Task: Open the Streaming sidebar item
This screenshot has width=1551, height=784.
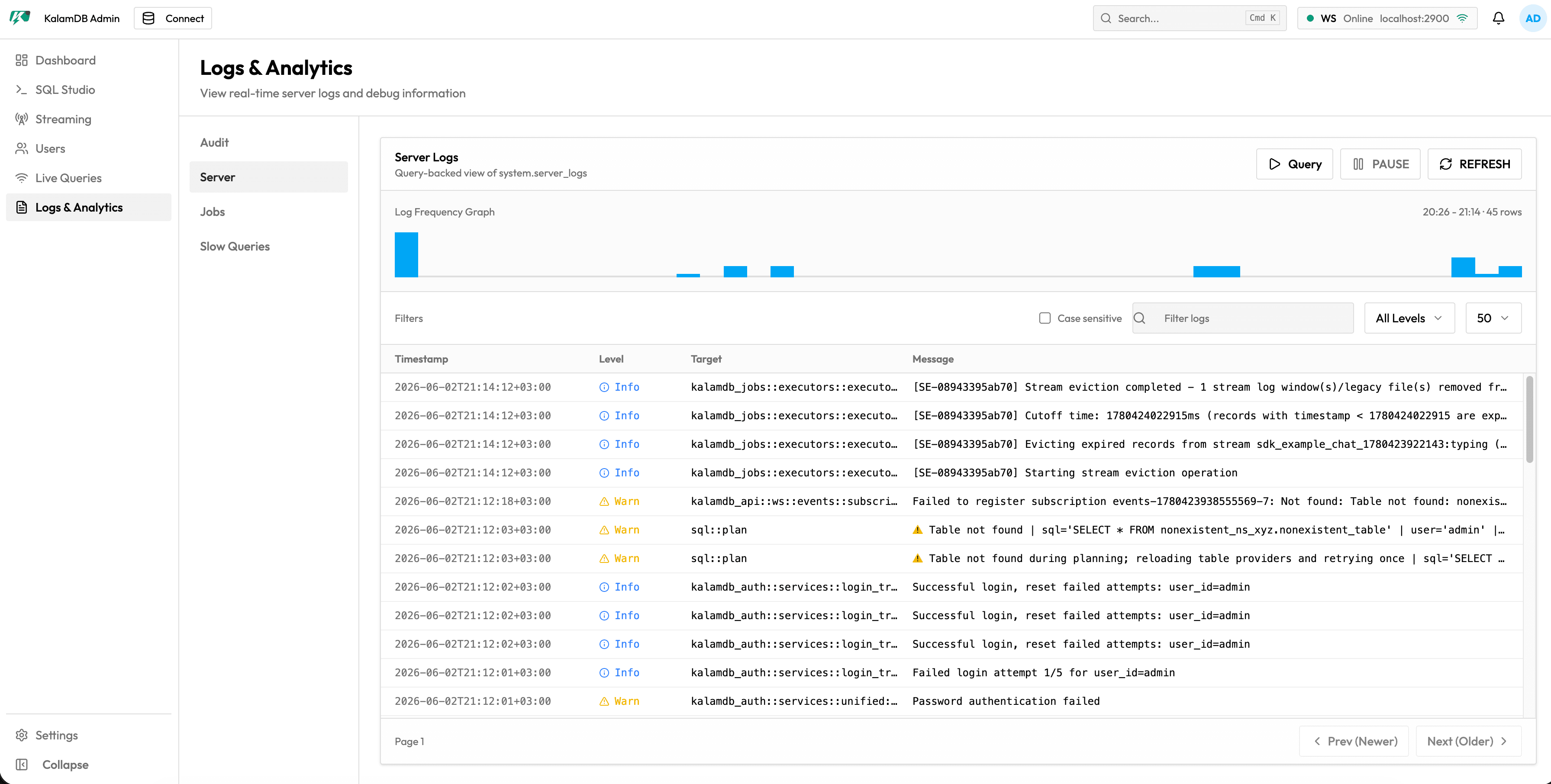Action: [x=88, y=119]
